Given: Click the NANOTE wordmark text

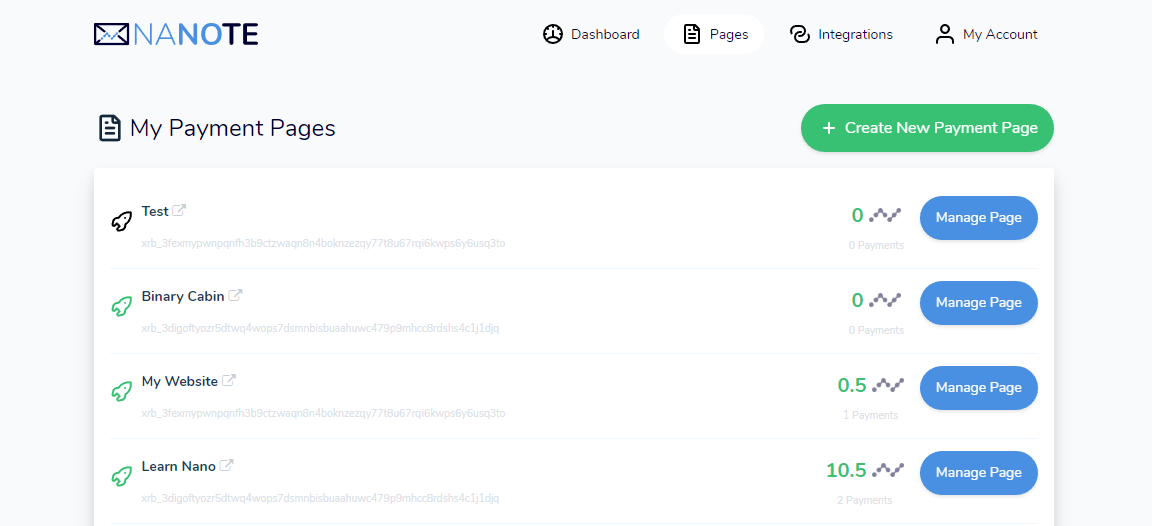Looking at the screenshot, I should [196, 34].
